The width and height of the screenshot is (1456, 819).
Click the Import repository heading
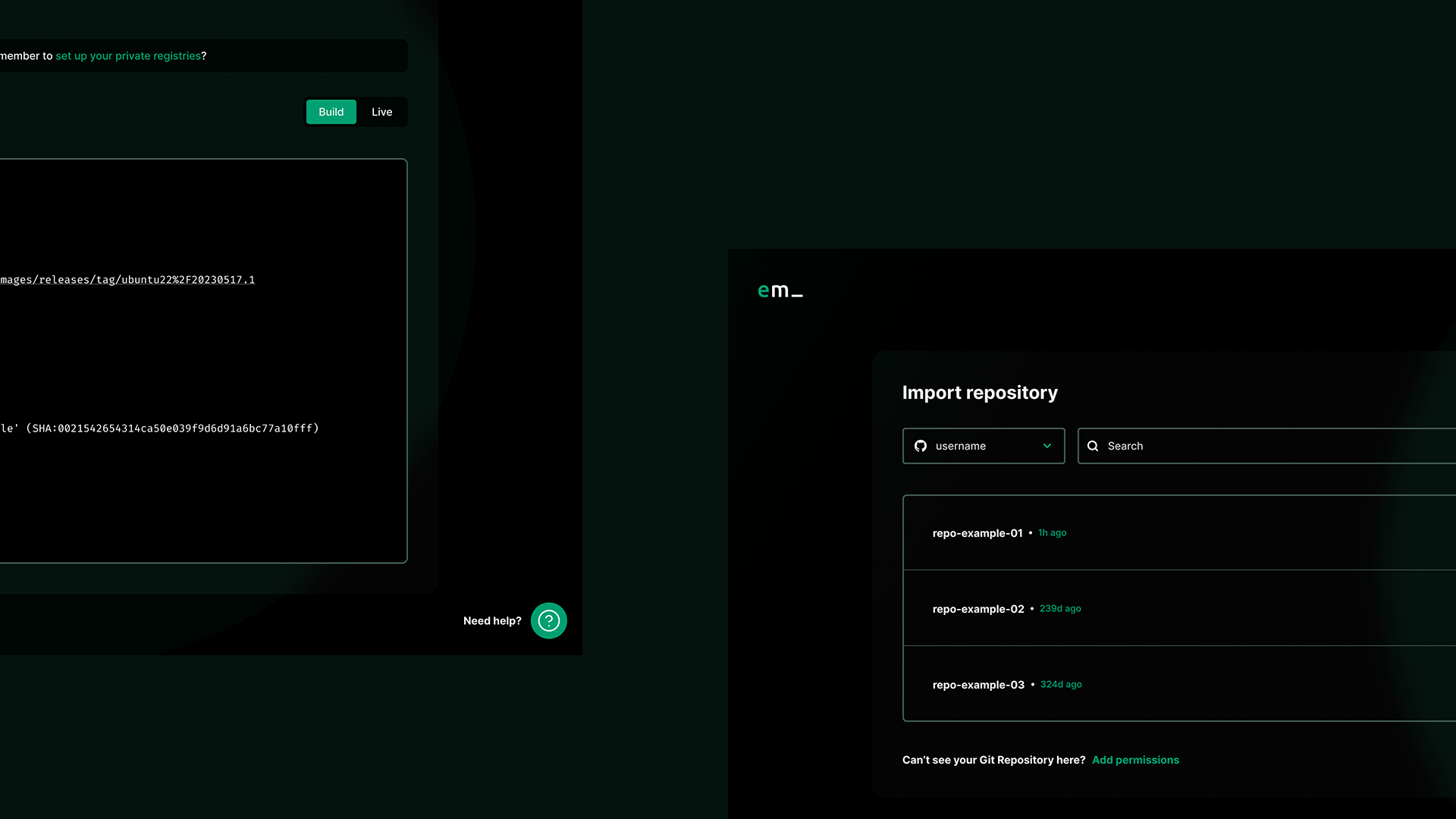click(979, 393)
